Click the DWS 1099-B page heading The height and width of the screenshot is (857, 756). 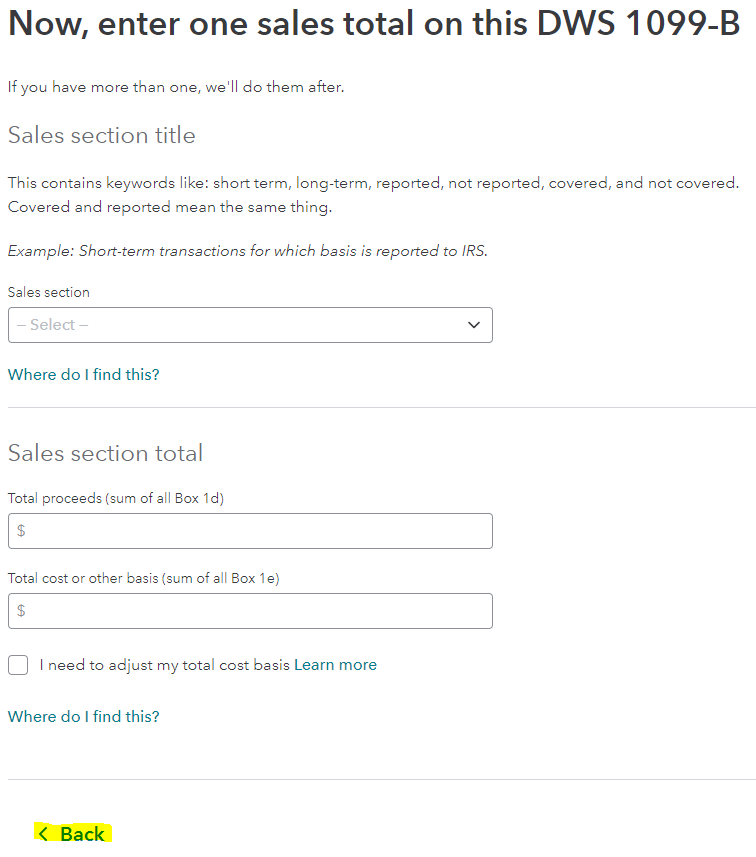pos(374,24)
